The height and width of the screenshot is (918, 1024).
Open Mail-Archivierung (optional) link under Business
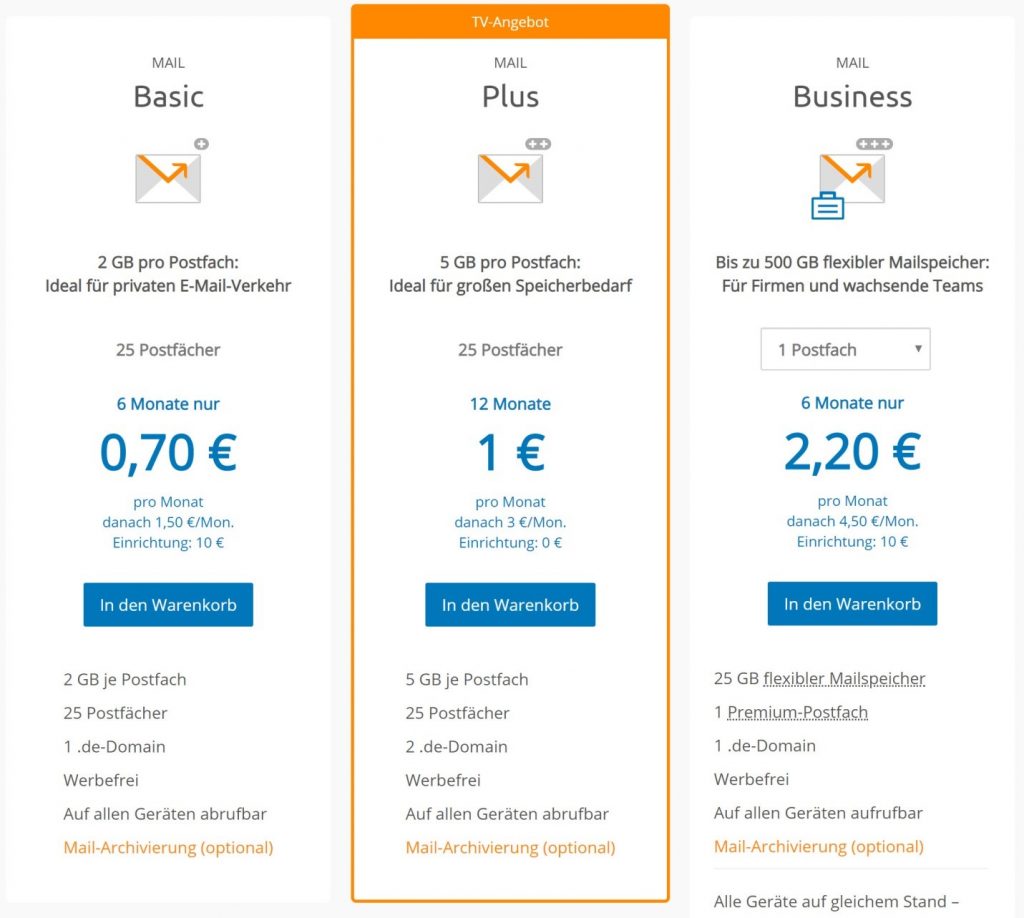coord(818,846)
